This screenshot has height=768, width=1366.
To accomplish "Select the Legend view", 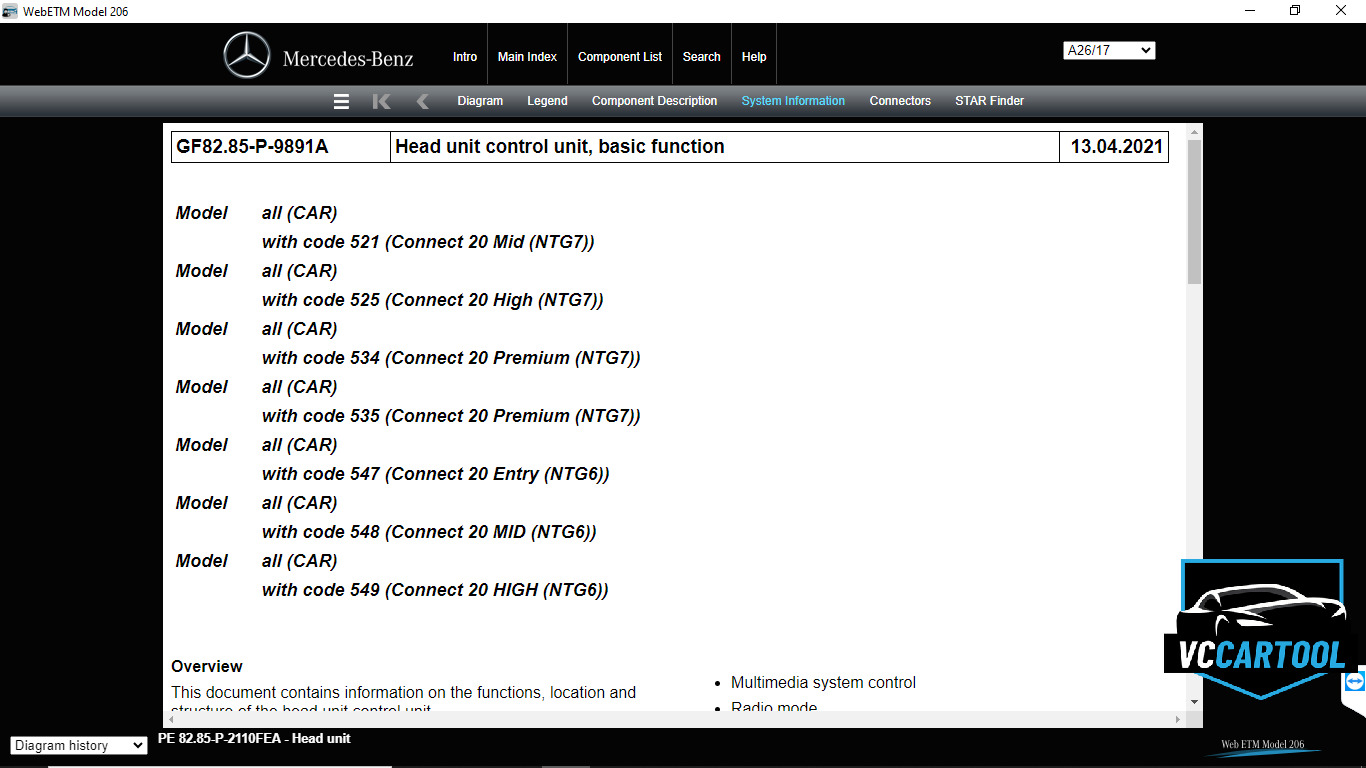I will [547, 100].
